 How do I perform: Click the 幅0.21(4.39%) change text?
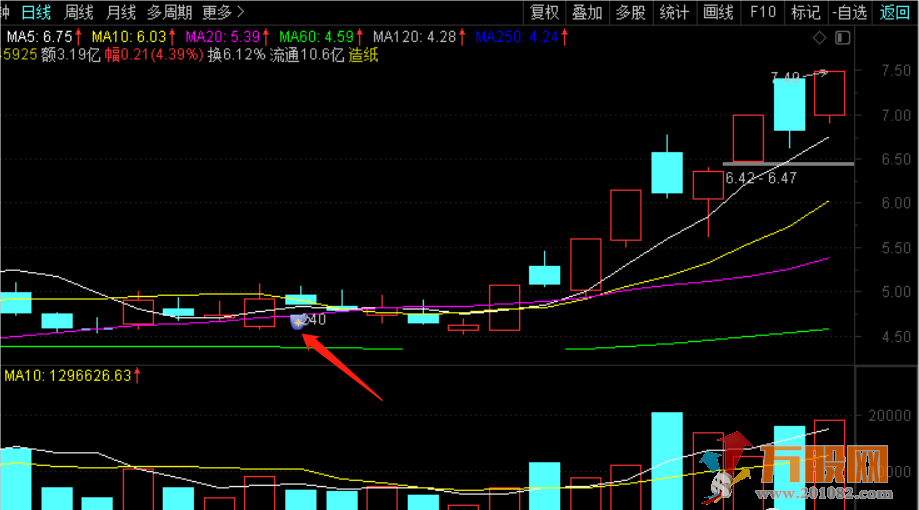point(154,56)
